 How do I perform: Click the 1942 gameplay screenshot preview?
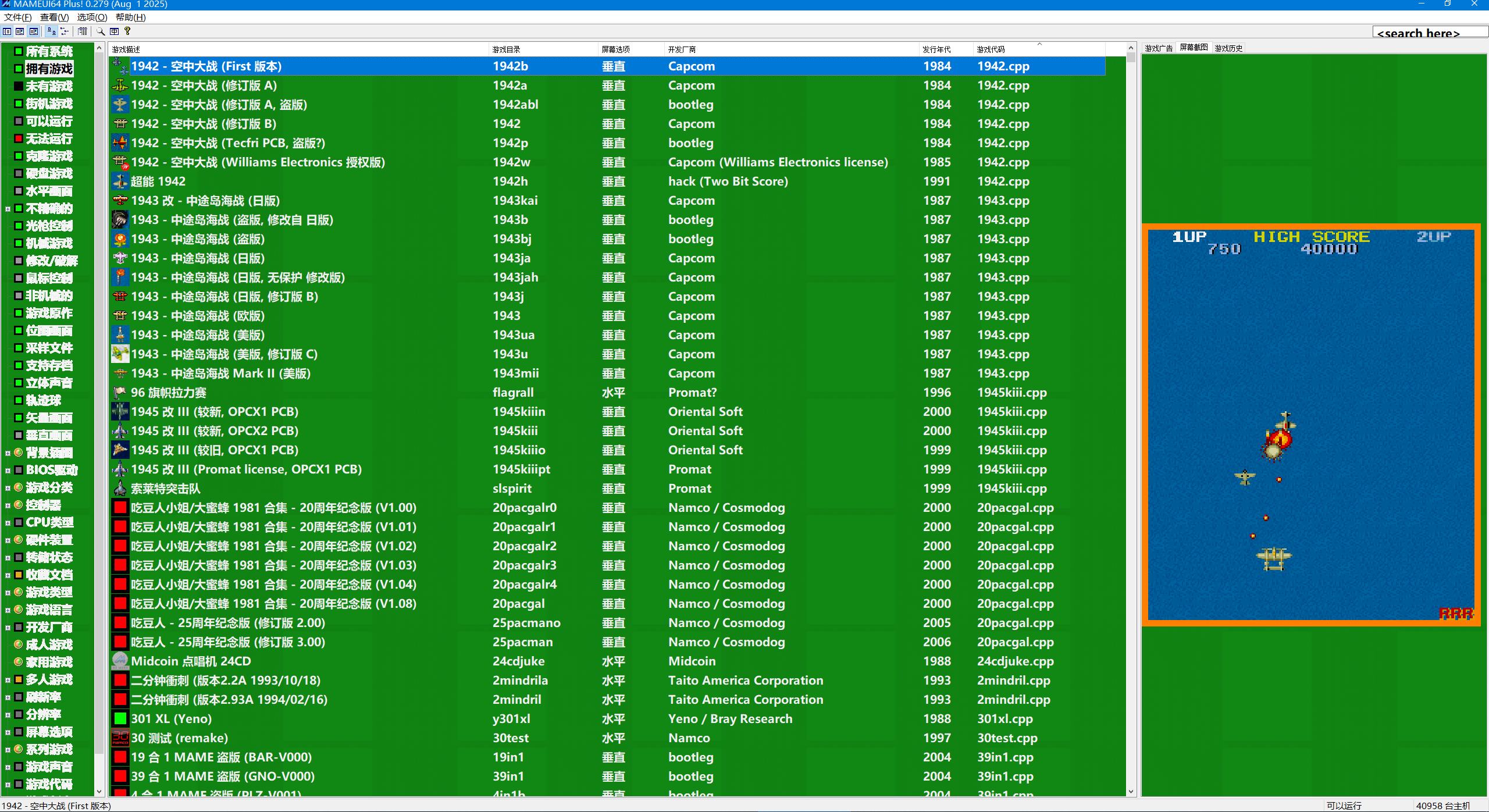[1311, 425]
